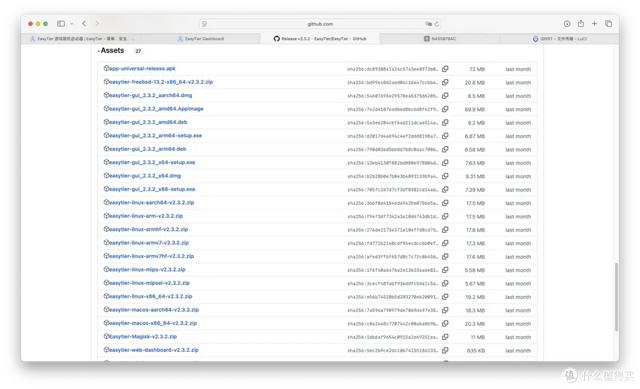Go back to the previous page
The width and height of the screenshot is (640, 389).
coord(84,24)
